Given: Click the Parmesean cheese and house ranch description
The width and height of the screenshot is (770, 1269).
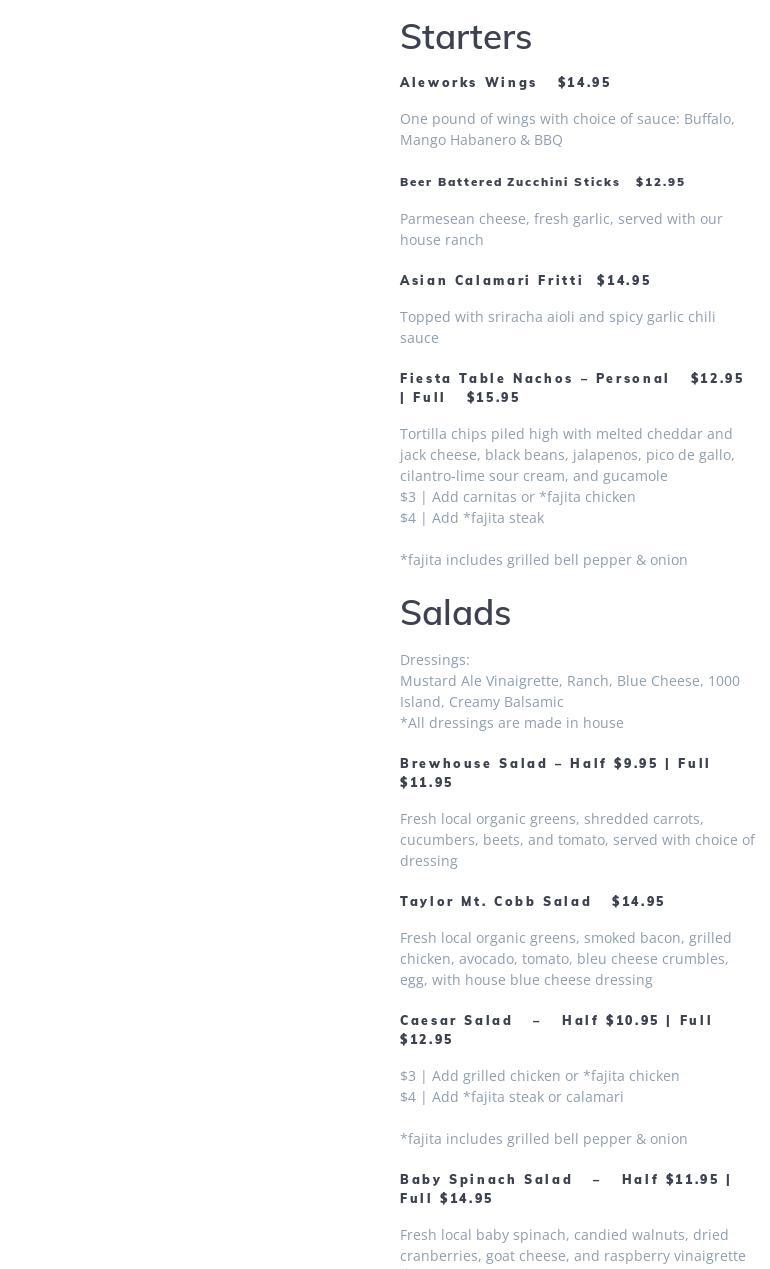Looking at the screenshot, I should (x=561, y=229).
